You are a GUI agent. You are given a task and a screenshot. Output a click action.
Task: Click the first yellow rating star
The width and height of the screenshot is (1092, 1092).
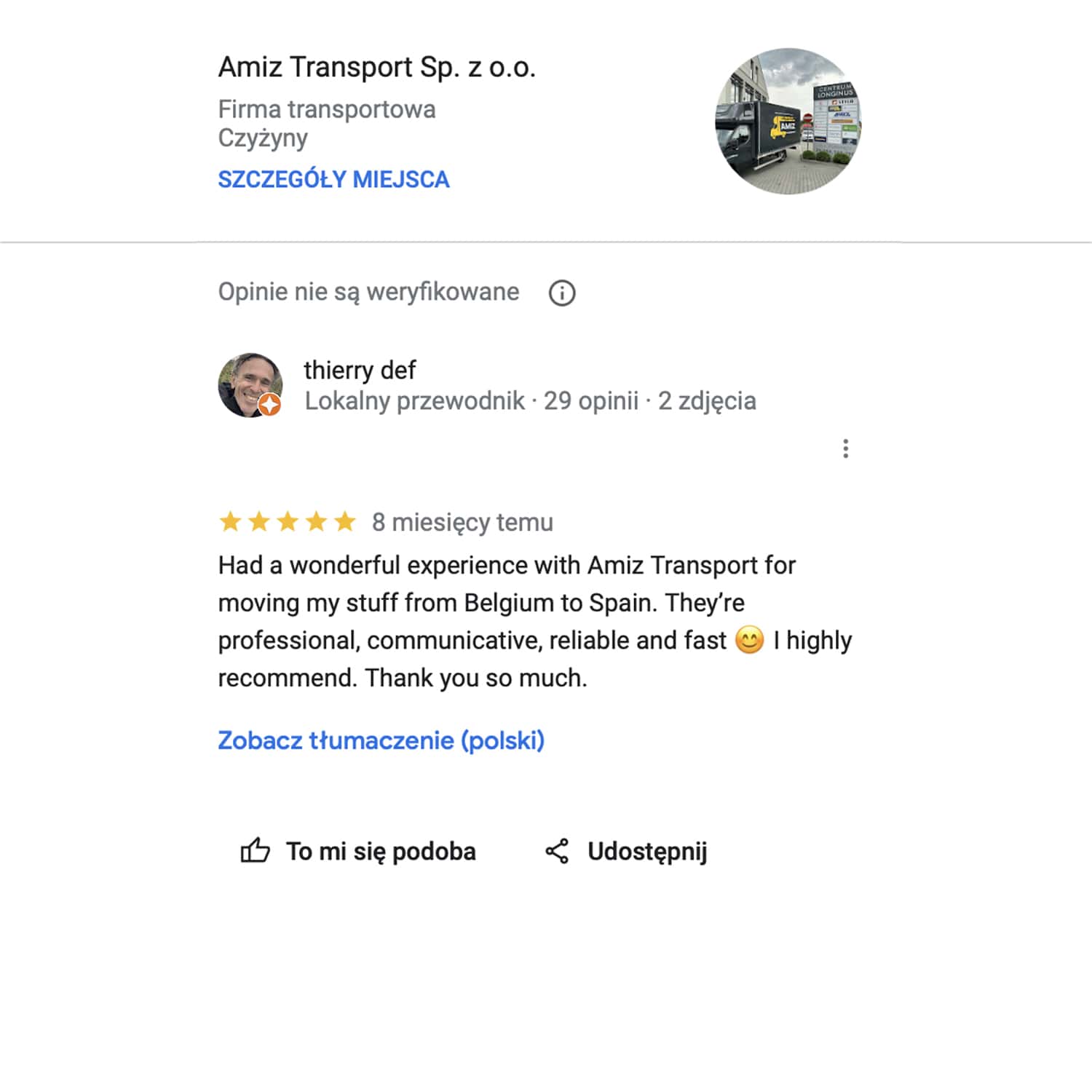point(230,521)
